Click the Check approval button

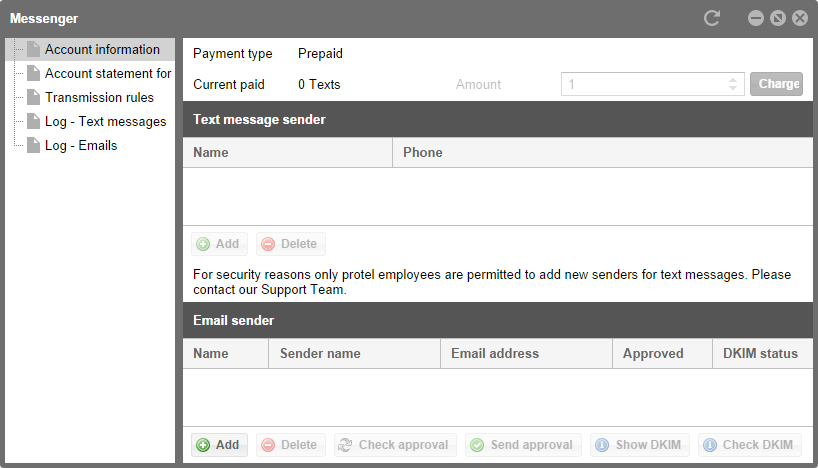pyautogui.click(x=395, y=445)
